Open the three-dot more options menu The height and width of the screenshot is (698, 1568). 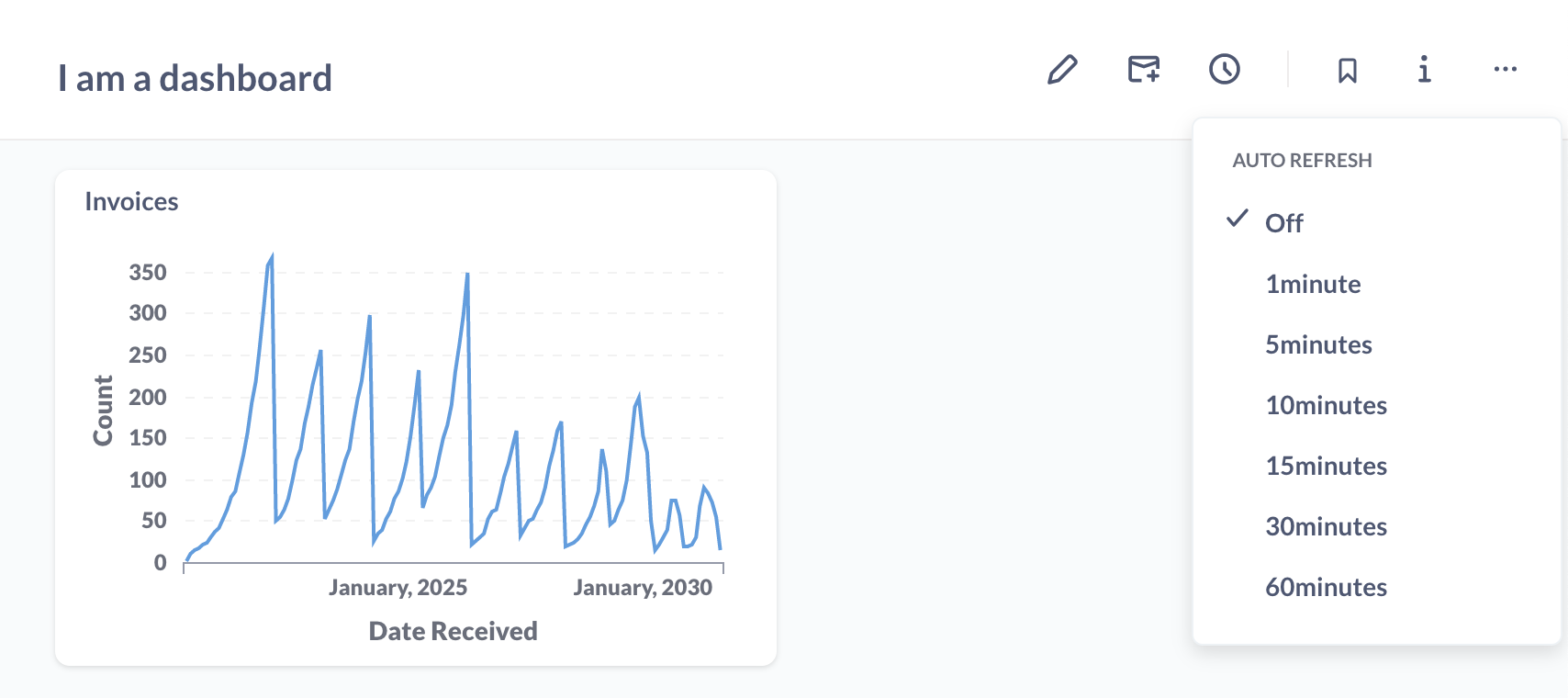(x=1506, y=70)
